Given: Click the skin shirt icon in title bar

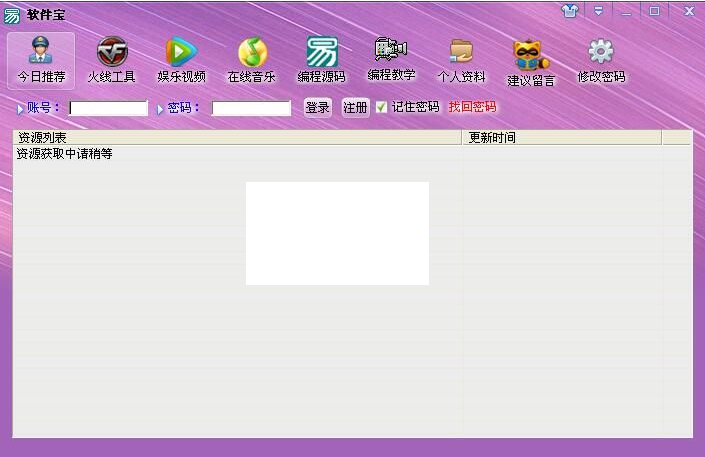Looking at the screenshot, I should pos(570,11).
